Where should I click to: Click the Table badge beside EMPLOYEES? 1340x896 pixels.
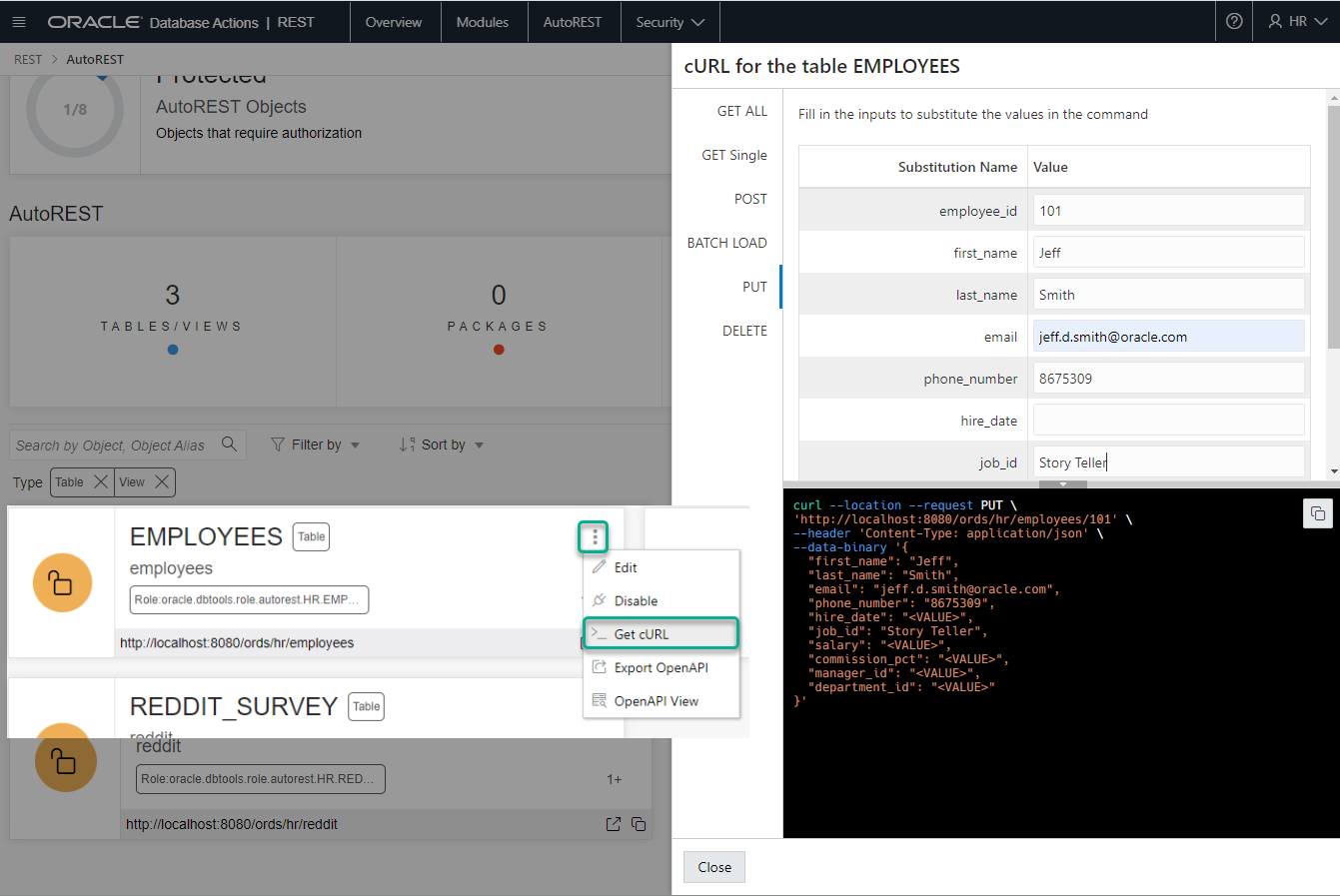312,536
